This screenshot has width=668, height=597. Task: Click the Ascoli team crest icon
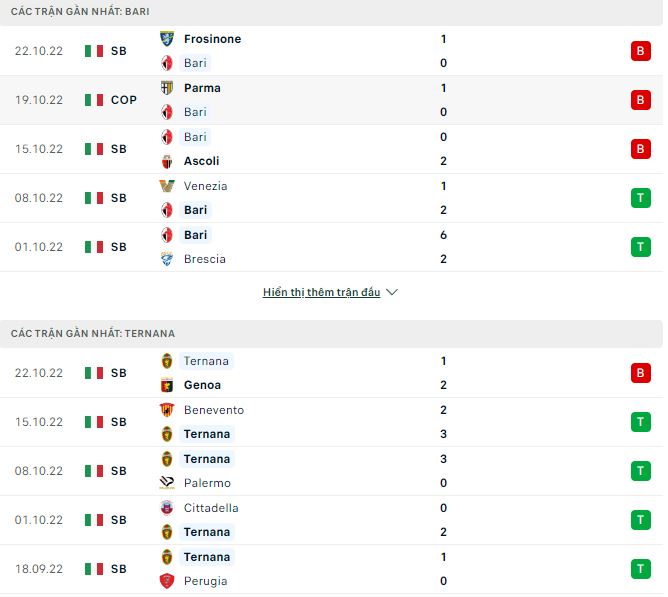click(167, 161)
